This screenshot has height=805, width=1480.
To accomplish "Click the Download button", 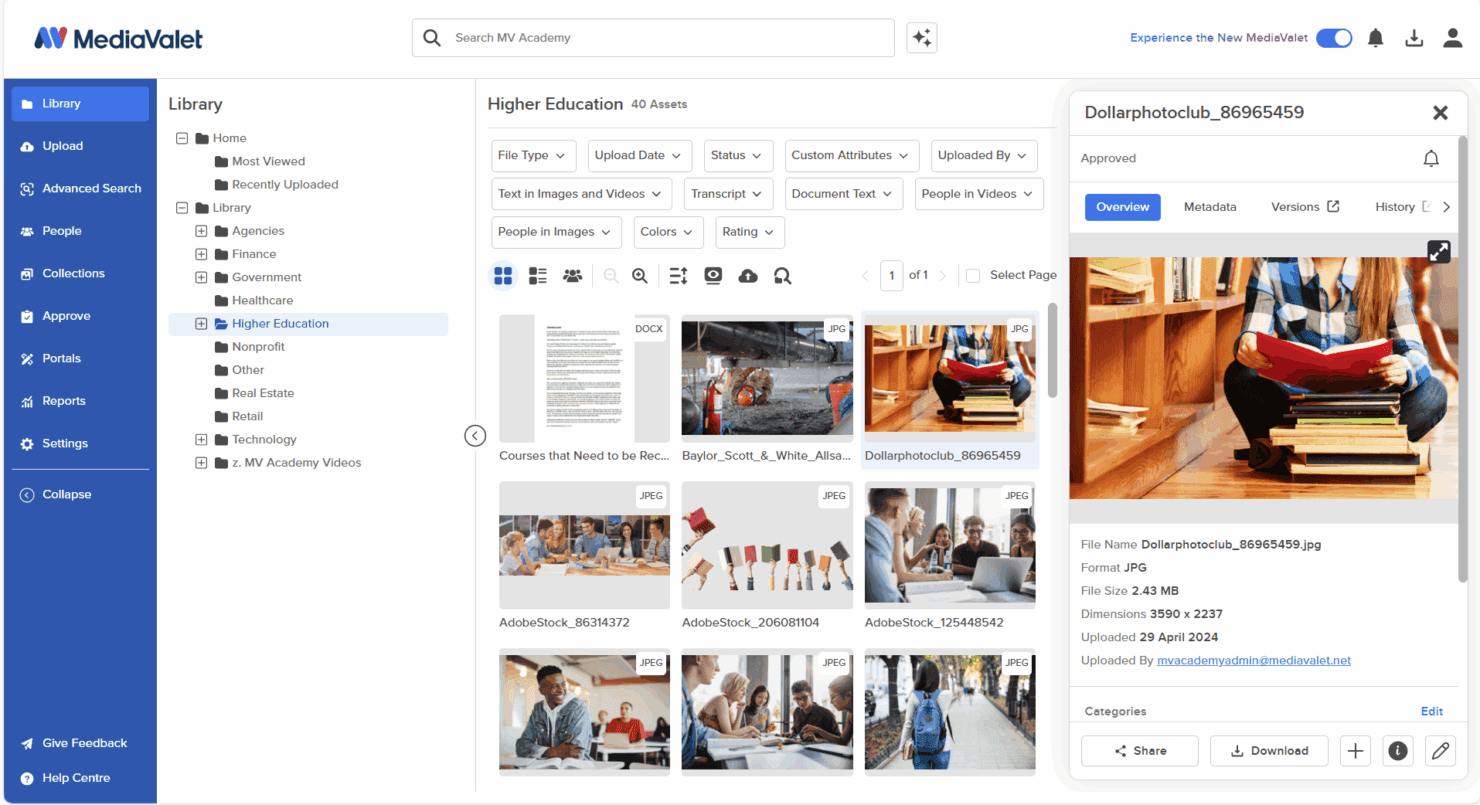I will tap(1269, 751).
